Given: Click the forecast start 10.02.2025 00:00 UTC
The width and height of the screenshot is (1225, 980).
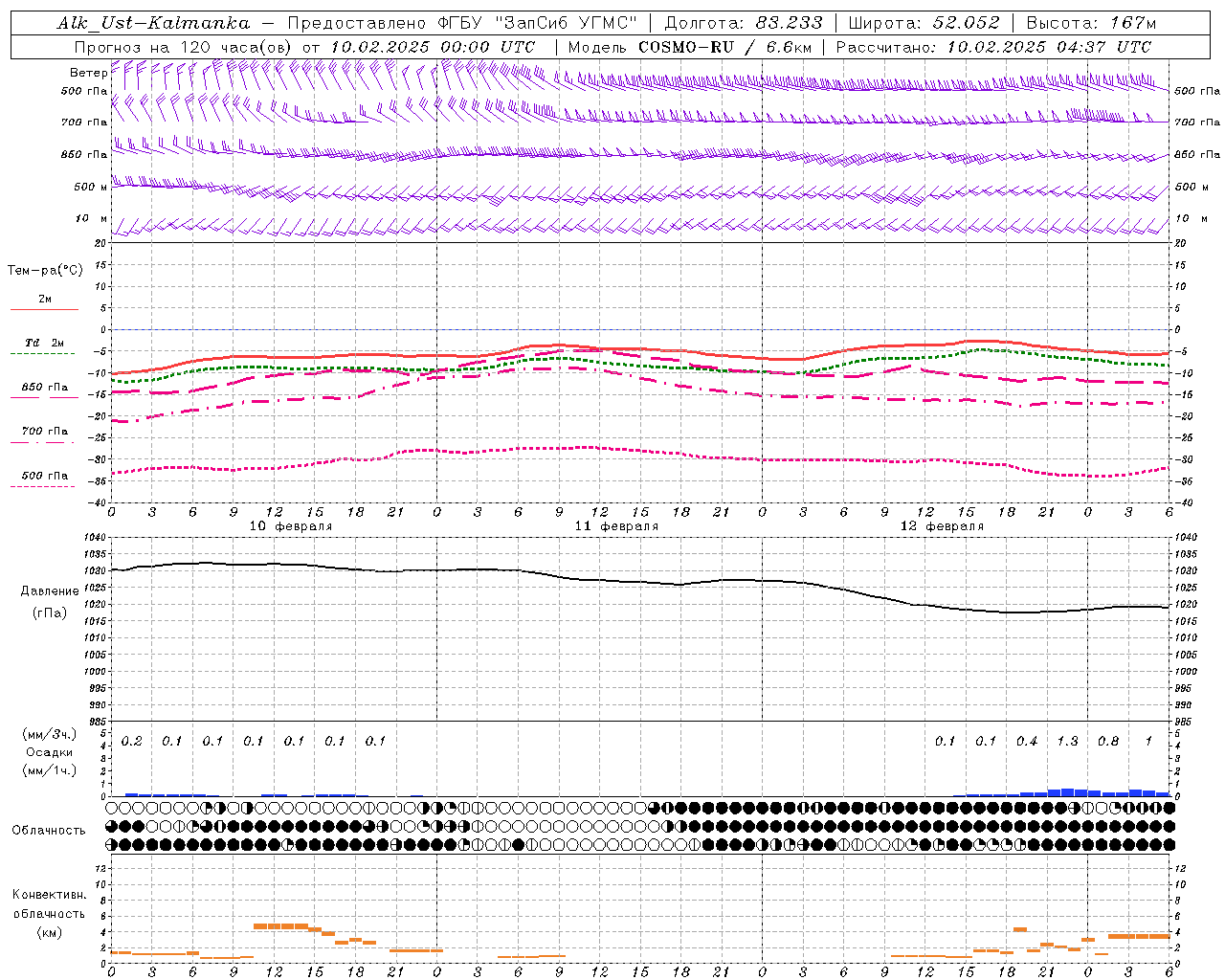Looking at the screenshot, I should coord(433,47).
